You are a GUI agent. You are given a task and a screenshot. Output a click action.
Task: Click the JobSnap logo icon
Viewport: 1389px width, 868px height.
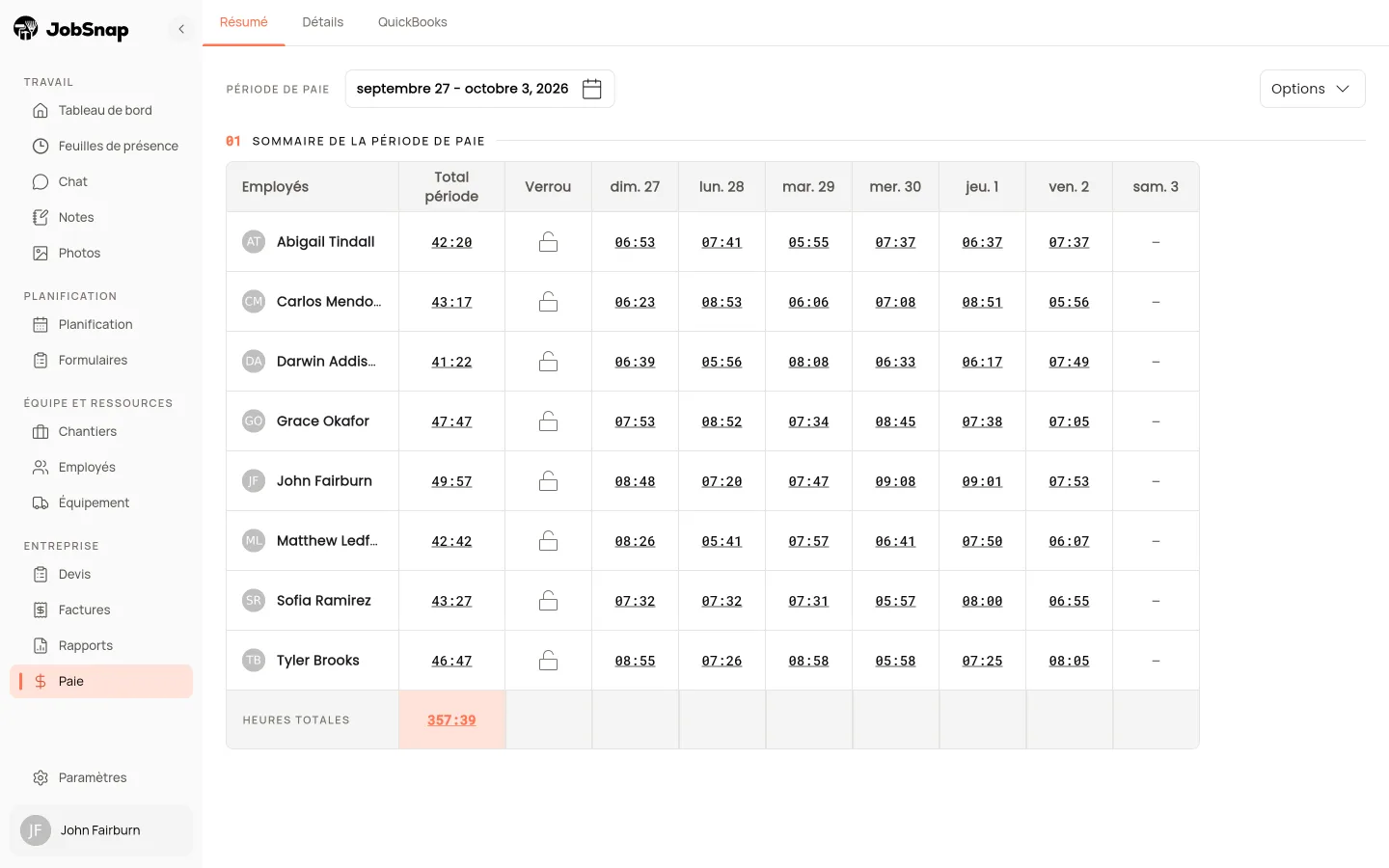point(26,29)
